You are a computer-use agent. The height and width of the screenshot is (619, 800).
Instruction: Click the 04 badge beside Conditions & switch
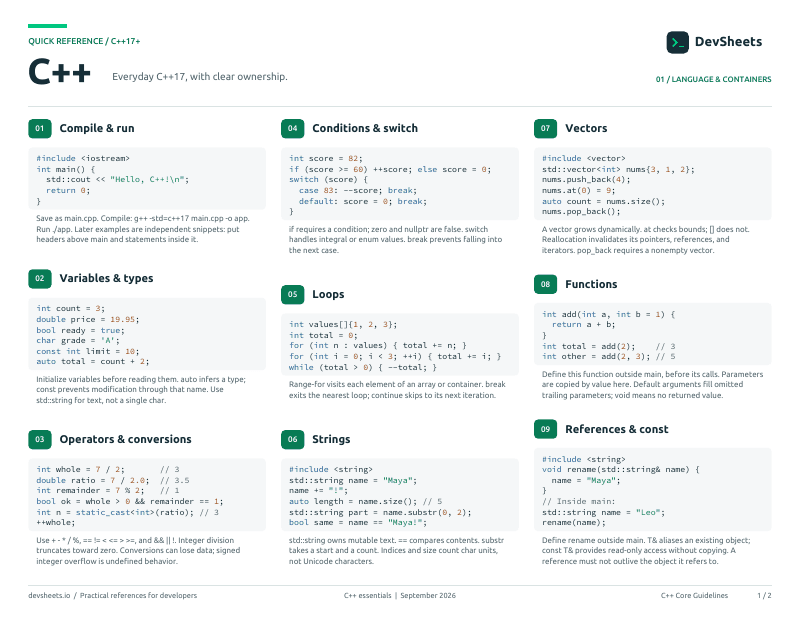click(x=292, y=128)
